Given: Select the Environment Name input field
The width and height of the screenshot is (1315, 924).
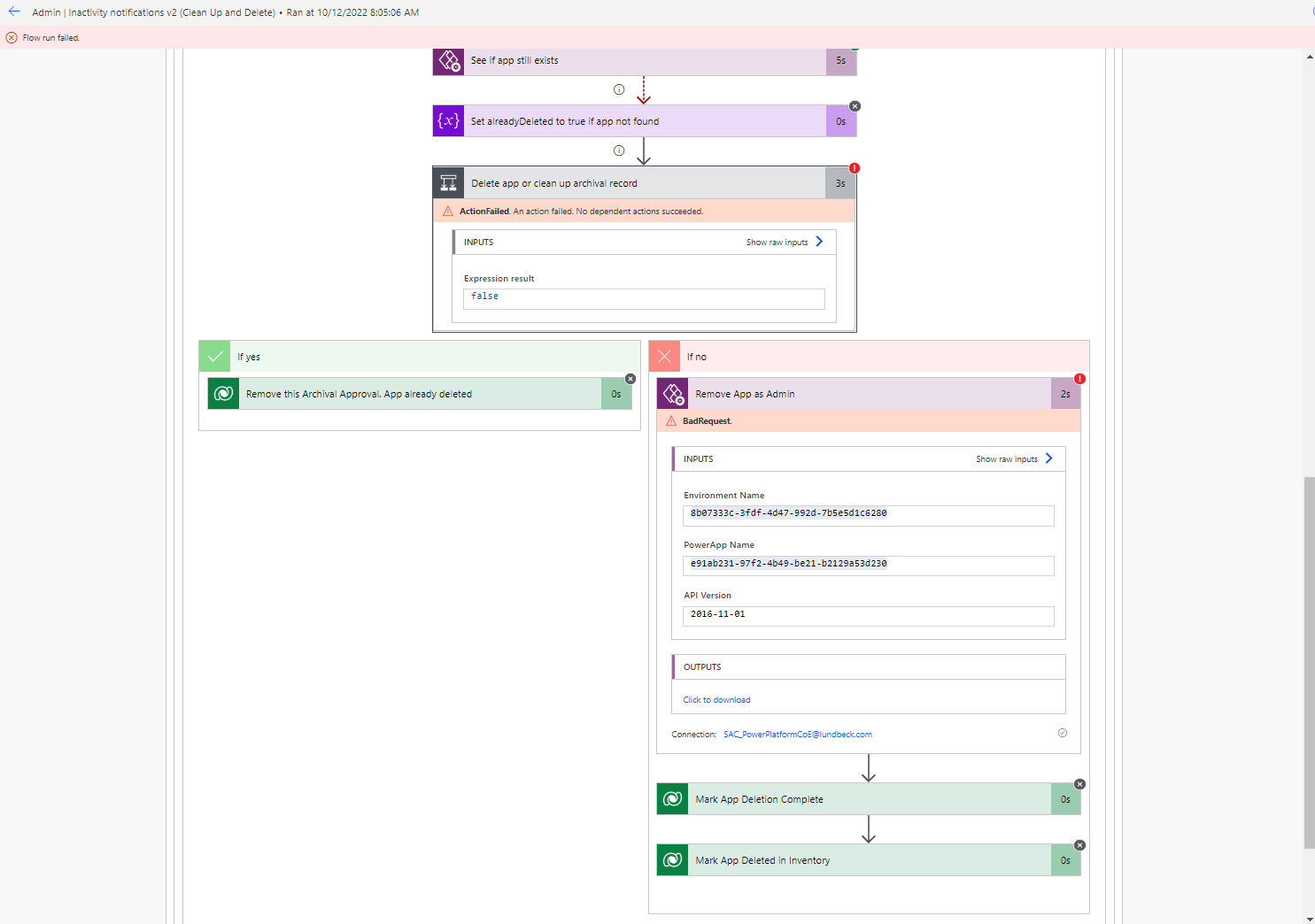Looking at the screenshot, I should (x=868, y=514).
